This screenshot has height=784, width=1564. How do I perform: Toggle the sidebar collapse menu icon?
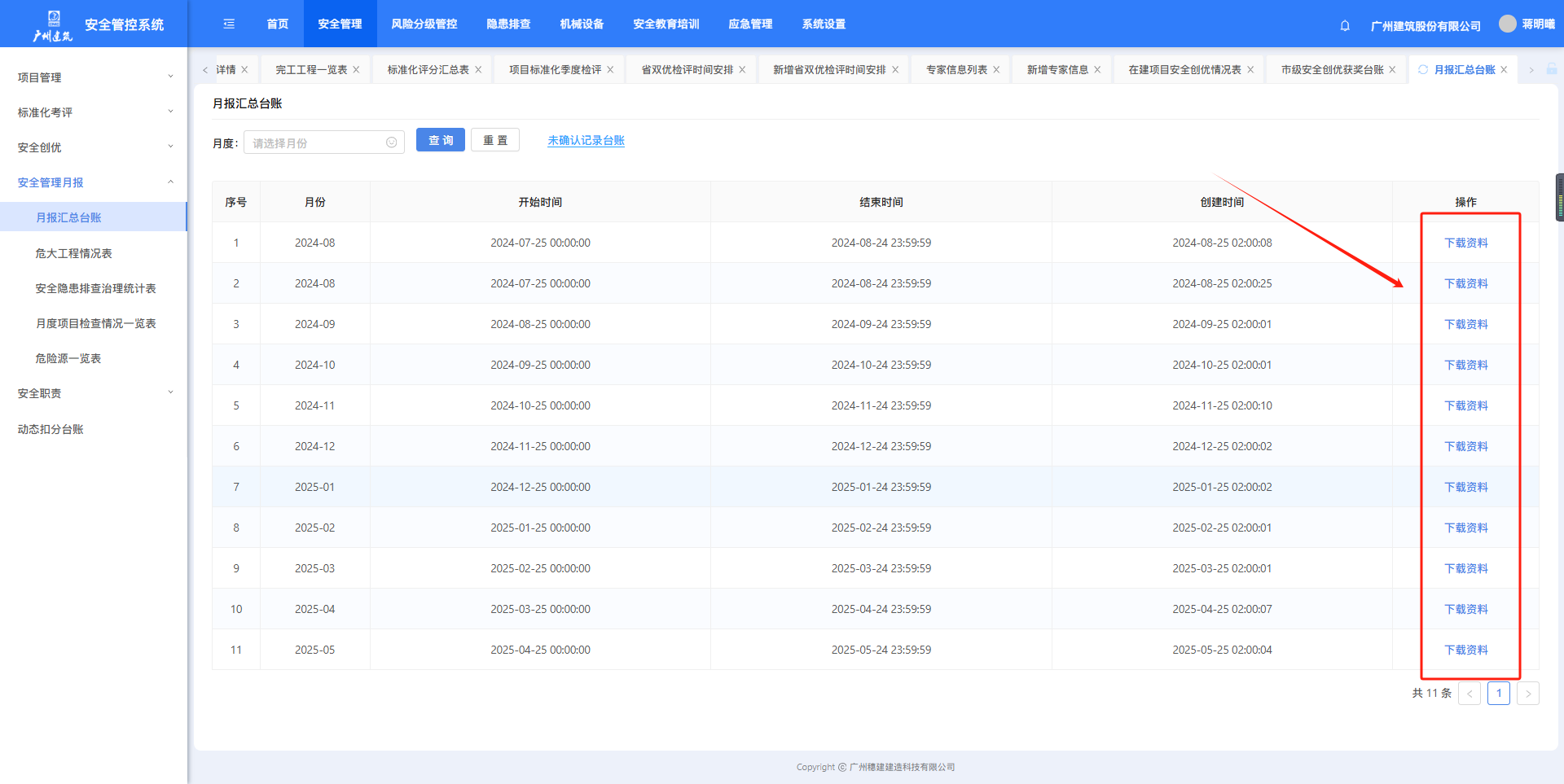pyautogui.click(x=229, y=24)
